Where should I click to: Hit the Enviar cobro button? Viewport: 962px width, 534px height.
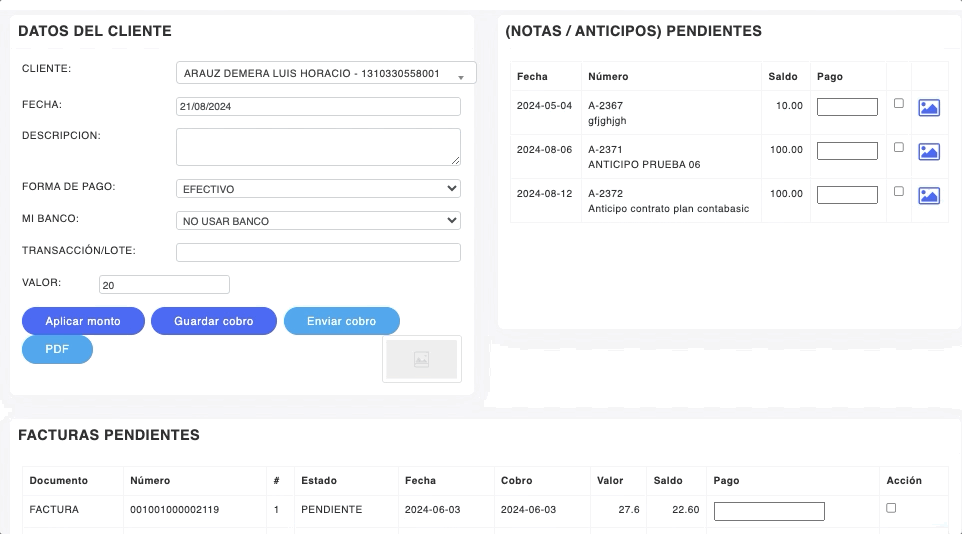point(341,321)
